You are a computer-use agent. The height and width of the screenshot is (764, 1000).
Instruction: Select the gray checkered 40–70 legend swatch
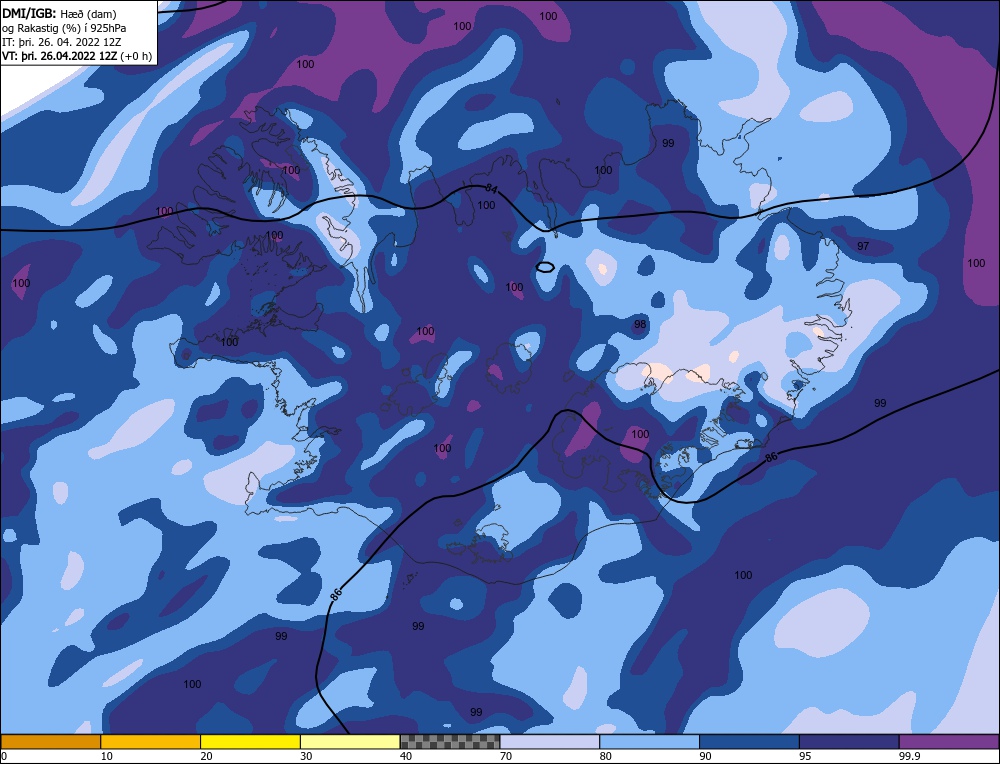coord(450,742)
